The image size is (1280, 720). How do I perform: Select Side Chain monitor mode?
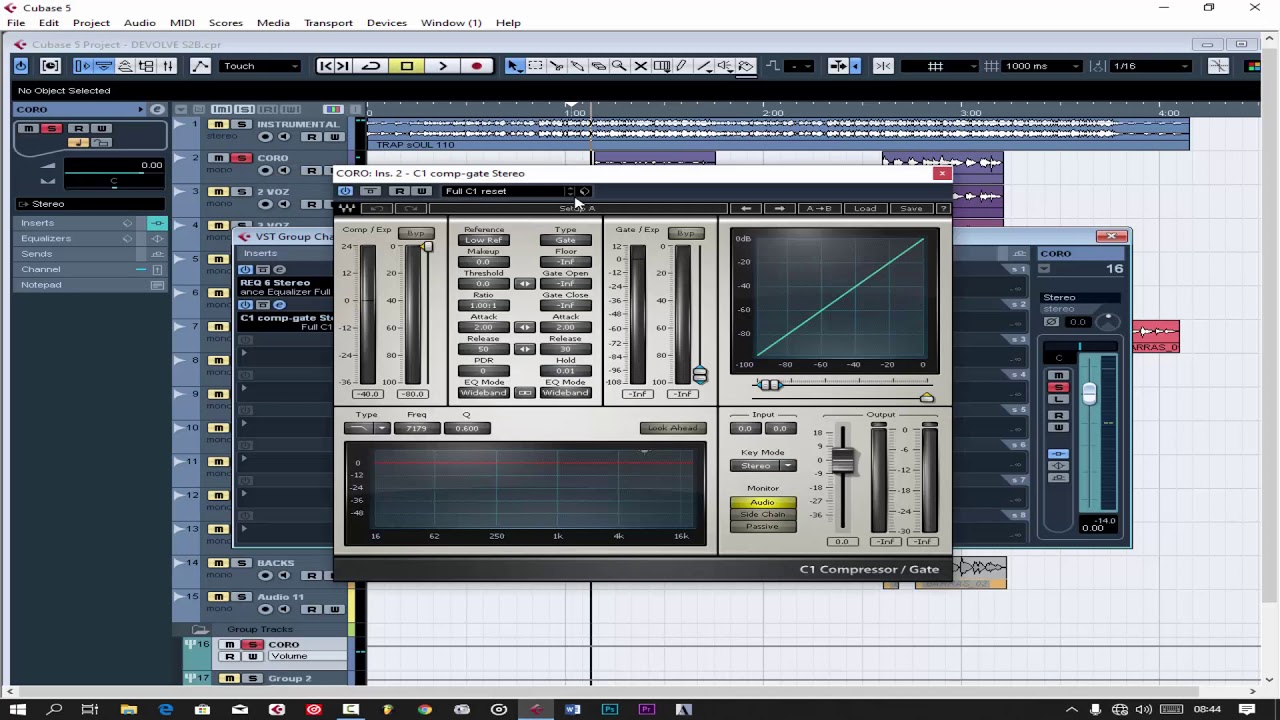pyautogui.click(x=762, y=514)
